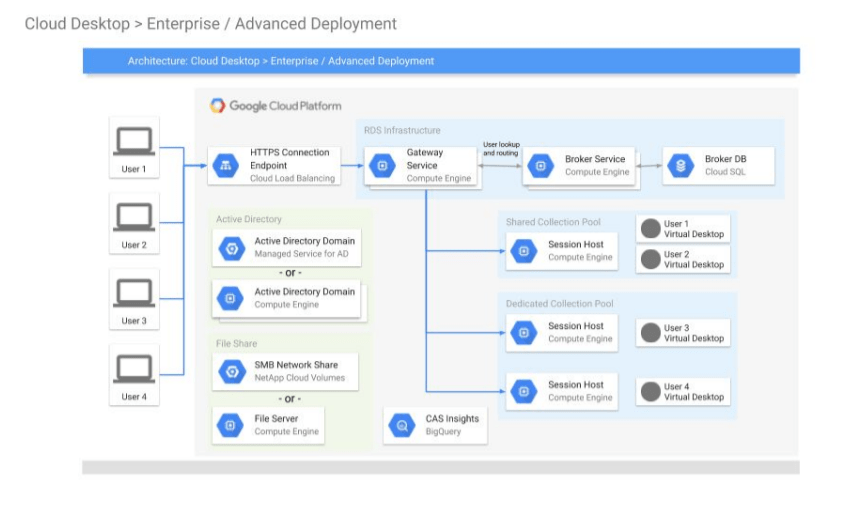Image resolution: width=860 pixels, height=519 pixels.
Task: Click the User lookup and routing annotation
Action: [501, 149]
